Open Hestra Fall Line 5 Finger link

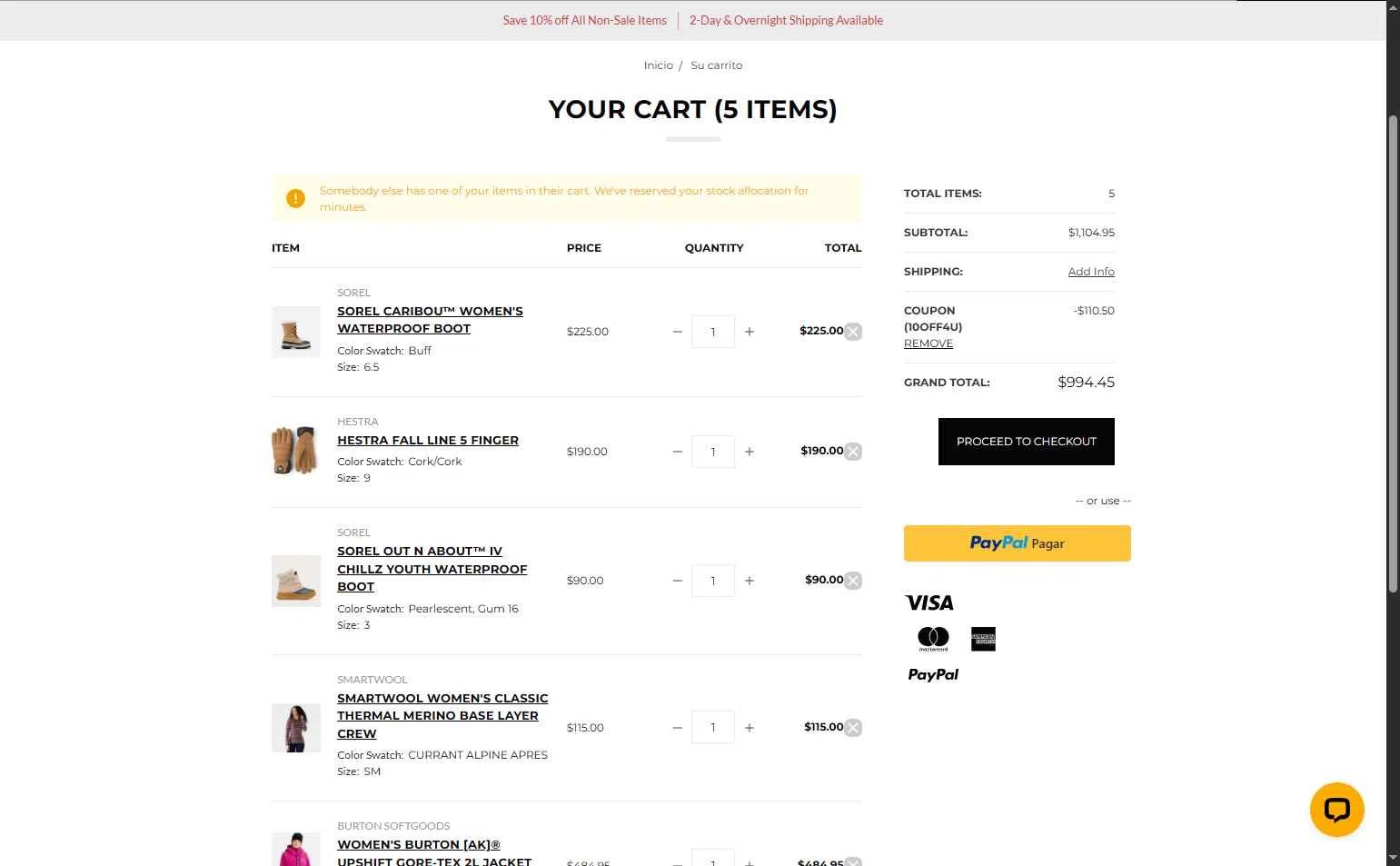coord(428,440)
